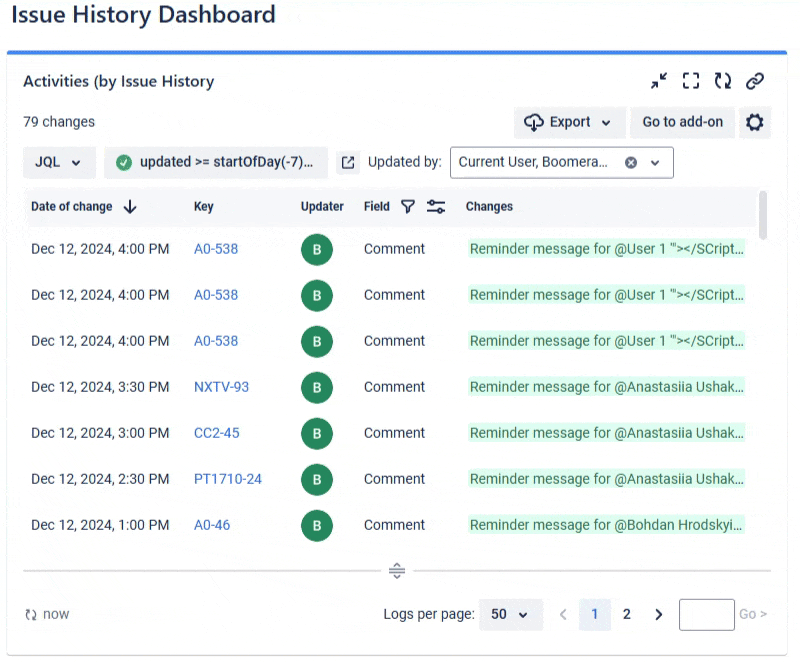The height and width of the screenshot is (662, 800).
Task: Click the panel resize divider handle
Action: pyautogui.click(x=397, y=571)
